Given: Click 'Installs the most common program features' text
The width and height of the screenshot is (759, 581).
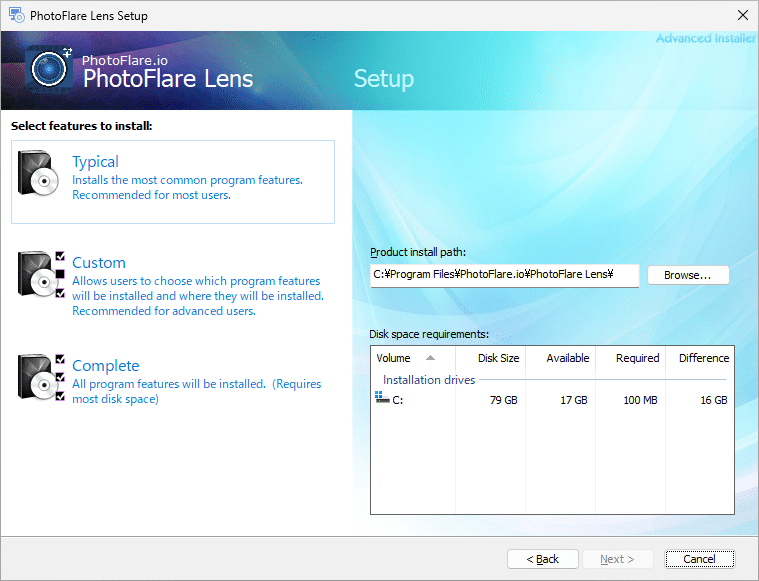Looking at the screenshot, I should pos(187,180).
